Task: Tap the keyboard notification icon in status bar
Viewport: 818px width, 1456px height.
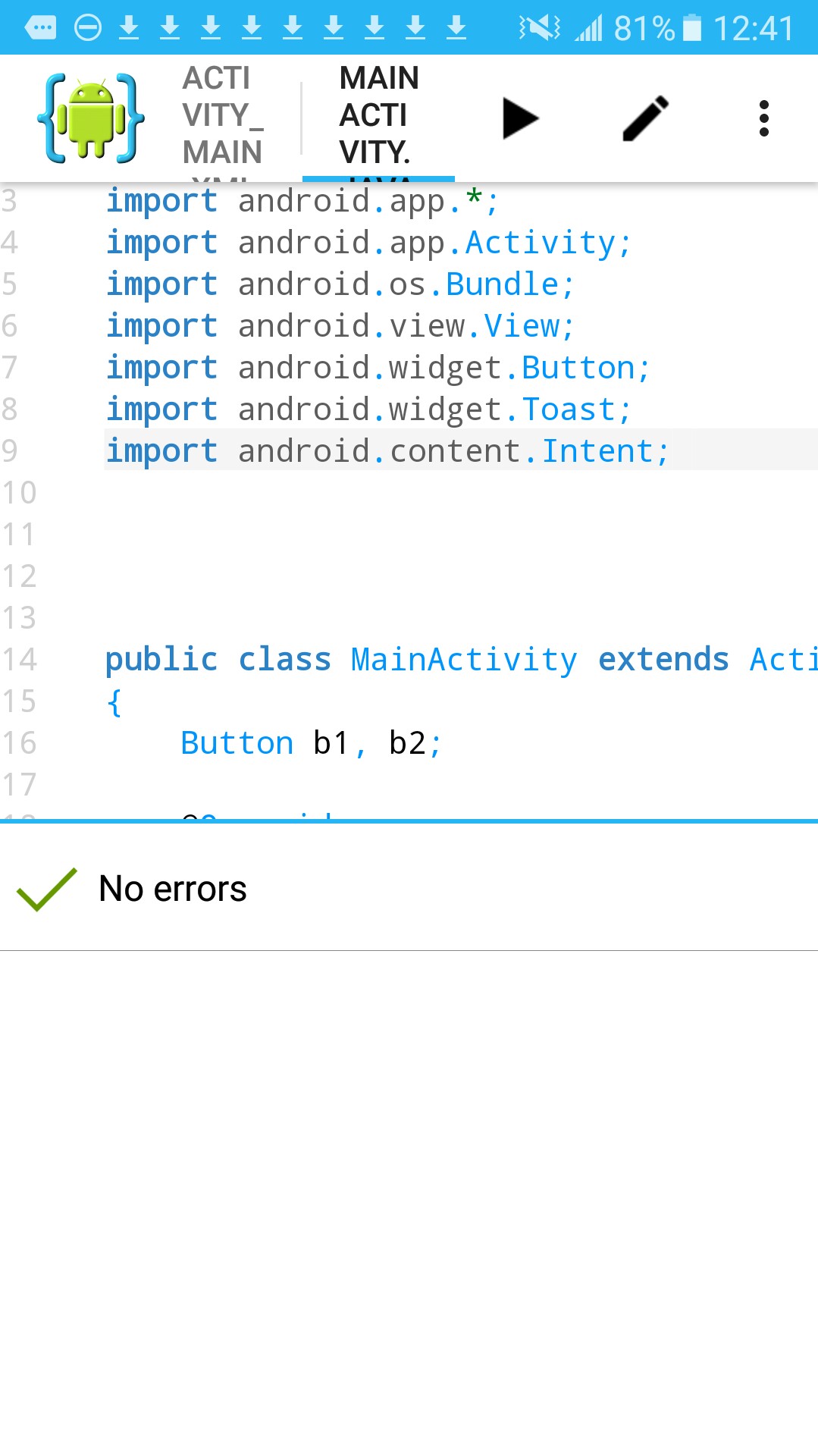Action: pos(40,28)
